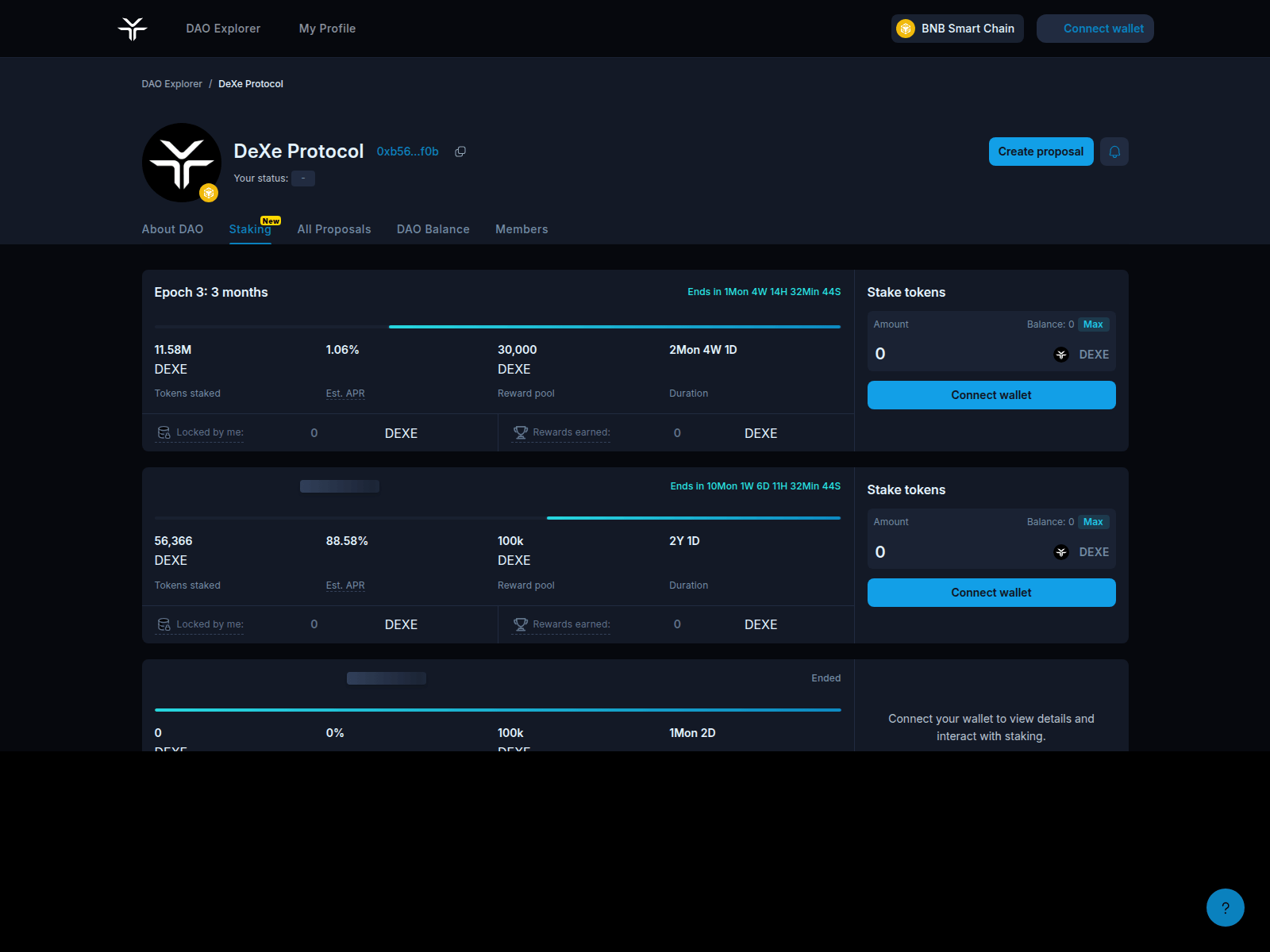Image resolution: width=1270 pixels, height=952 pixels.
Task: Click the ended epoch progress bar
Action: click(498, 710)
